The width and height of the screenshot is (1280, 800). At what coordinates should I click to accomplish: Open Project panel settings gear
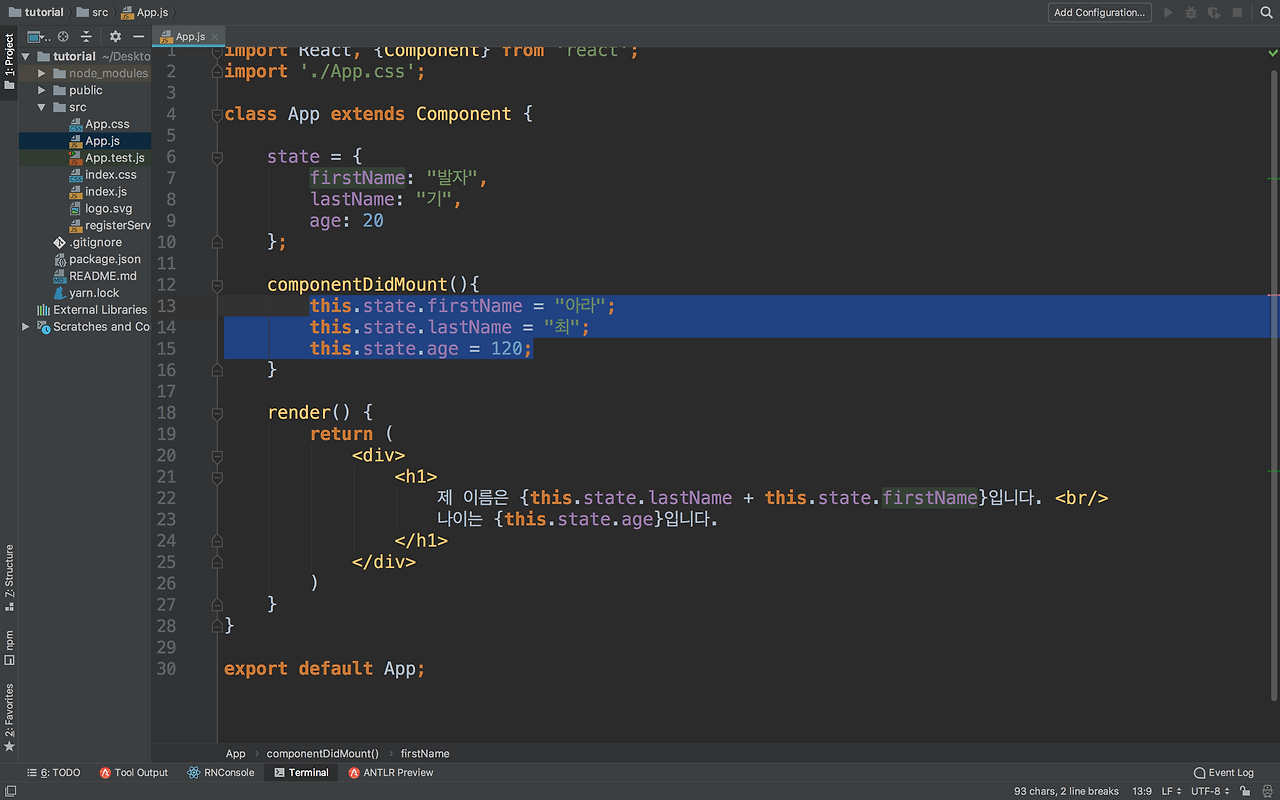[x=115, y=37]
